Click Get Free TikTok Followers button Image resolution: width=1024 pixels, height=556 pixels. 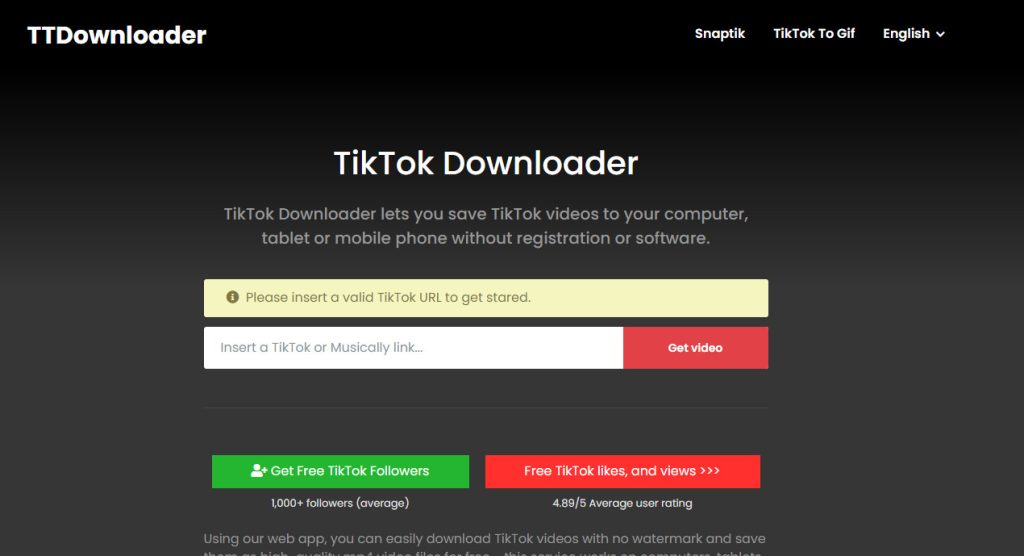[x=340, y=471]
